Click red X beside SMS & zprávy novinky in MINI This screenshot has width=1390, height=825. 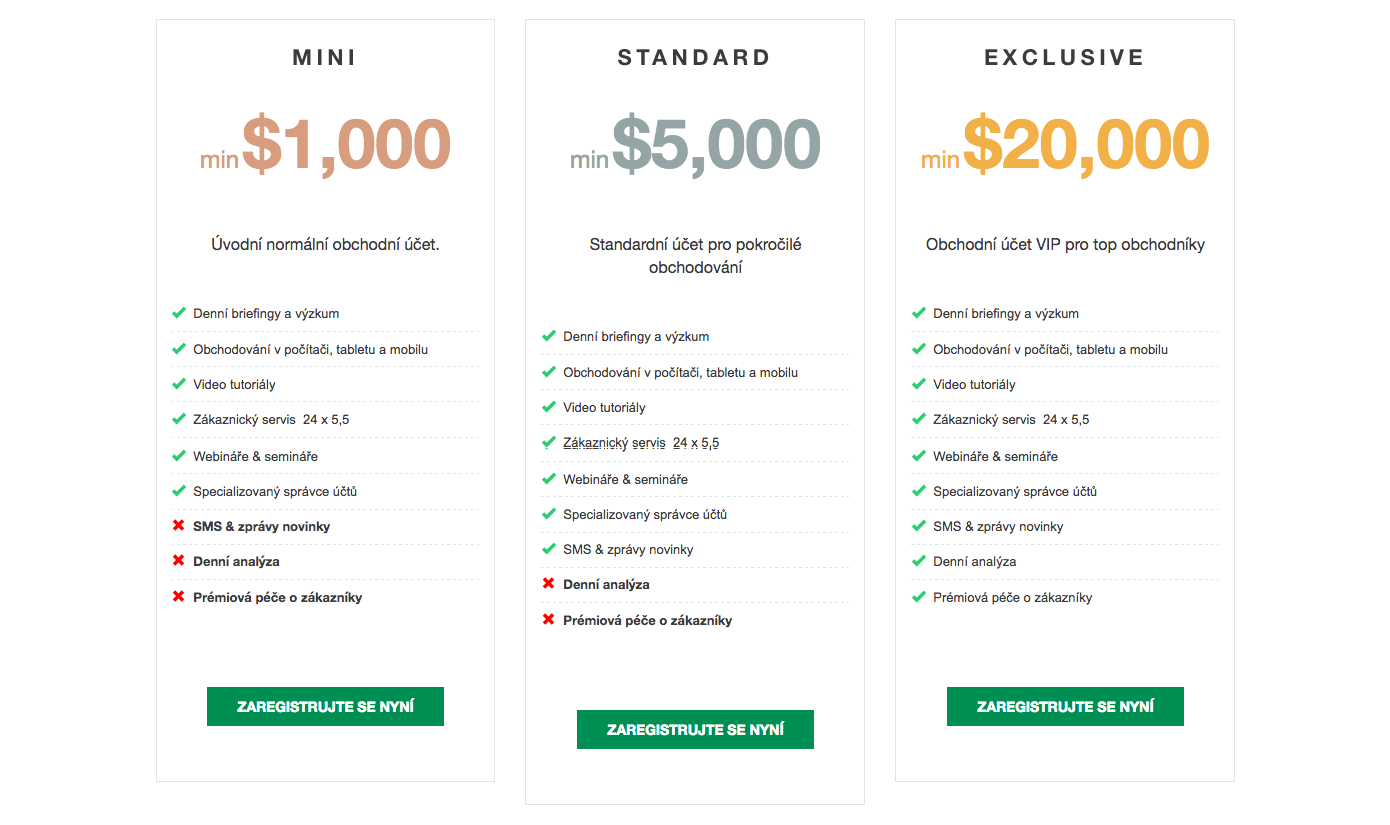pos(179,526)
